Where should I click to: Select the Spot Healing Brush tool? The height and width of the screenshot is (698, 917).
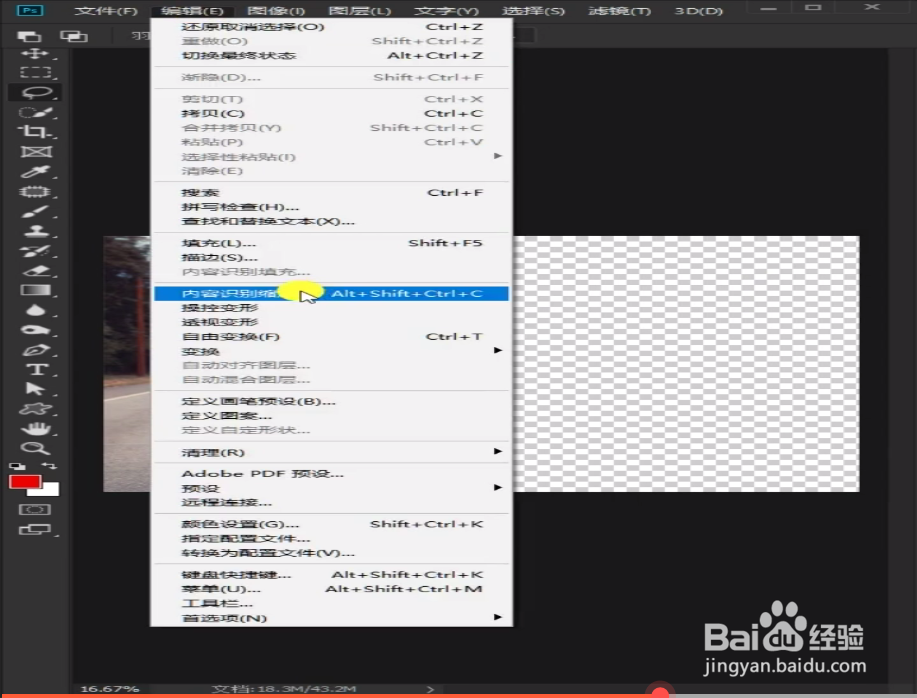[x=35, y=192]
